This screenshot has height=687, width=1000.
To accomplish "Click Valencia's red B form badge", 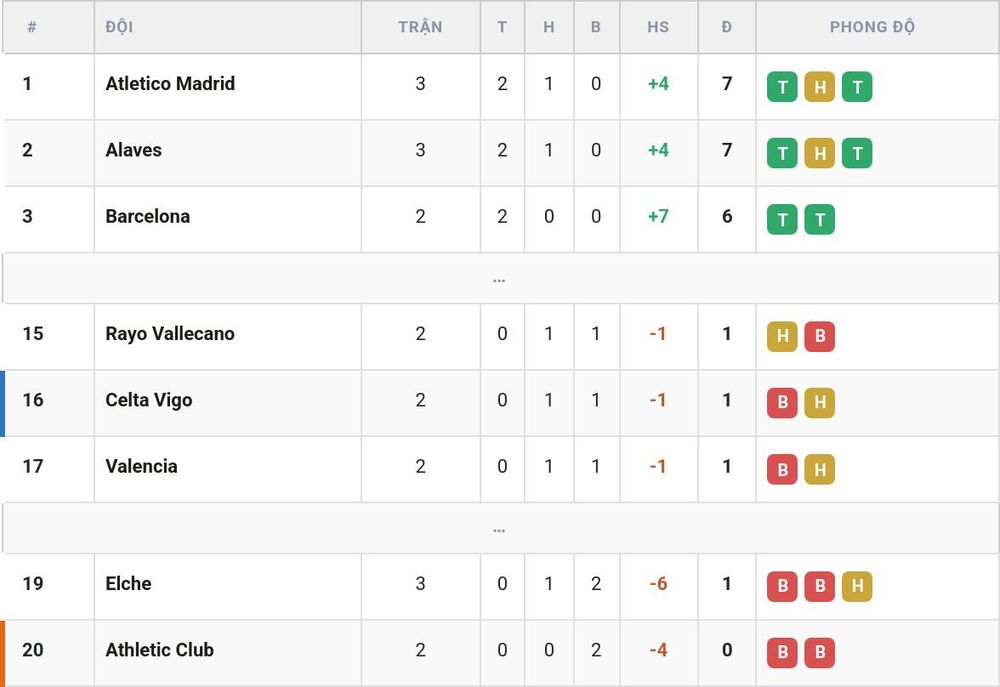I will [782, 469].
